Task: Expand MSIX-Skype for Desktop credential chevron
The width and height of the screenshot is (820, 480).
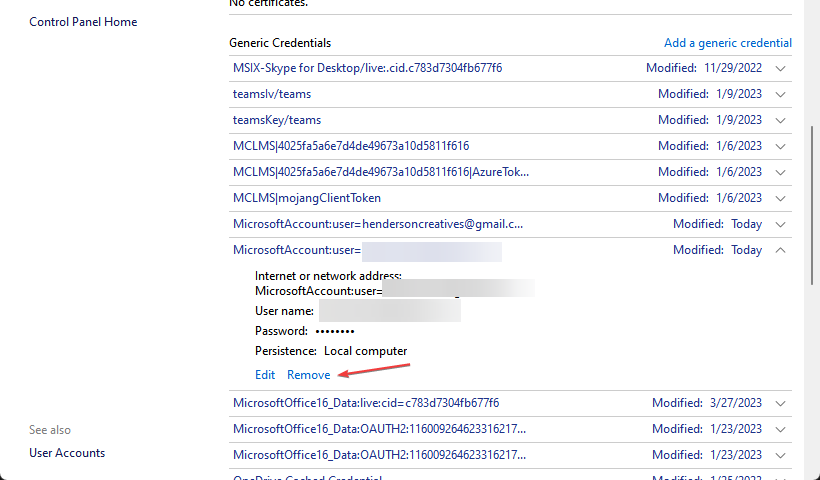Action: click(780, 68)
